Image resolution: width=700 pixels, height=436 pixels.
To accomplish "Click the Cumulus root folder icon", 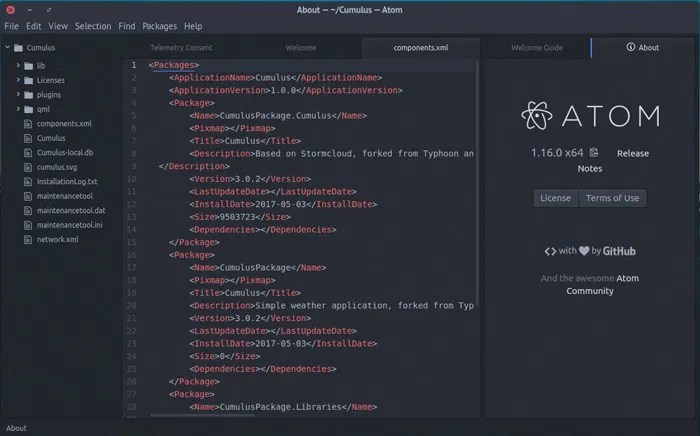I will tap(20, 47).
